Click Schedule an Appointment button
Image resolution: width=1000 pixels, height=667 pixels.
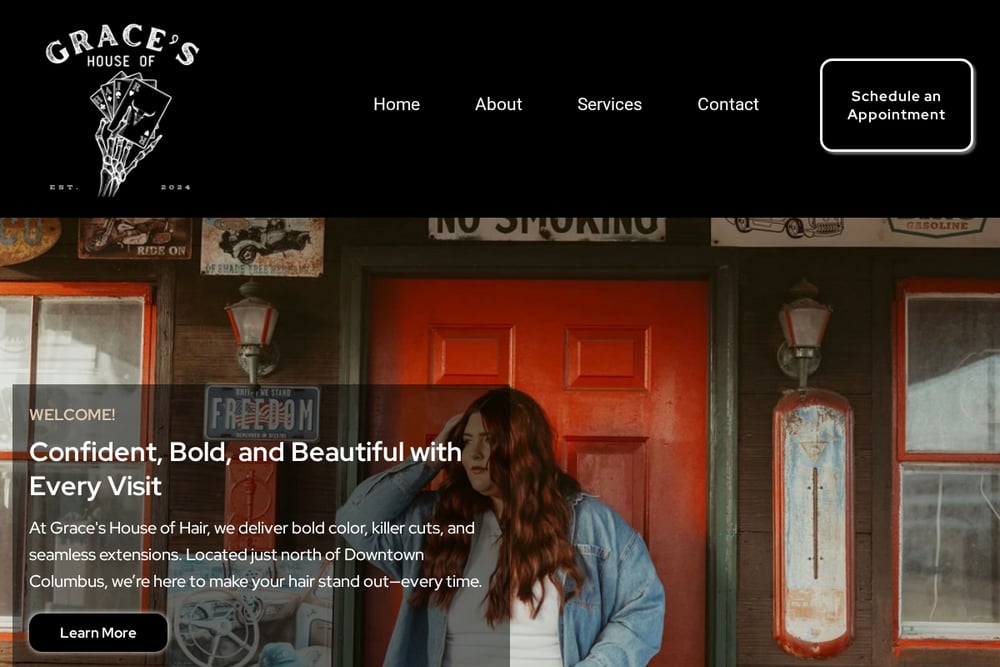pos(897,105)
